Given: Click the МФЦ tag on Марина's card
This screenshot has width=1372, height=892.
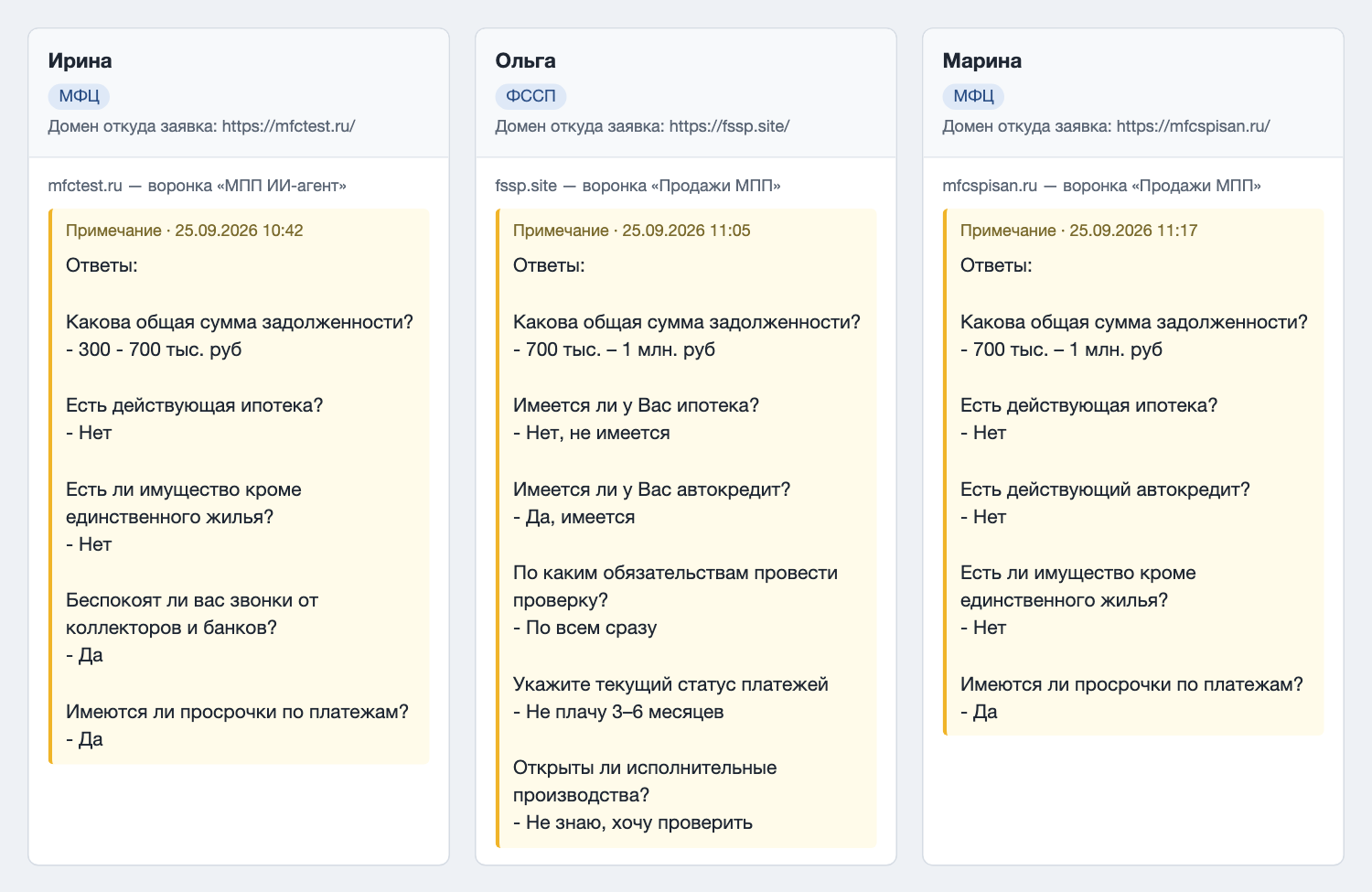Looking at the screenshot, I should (973, 96).
